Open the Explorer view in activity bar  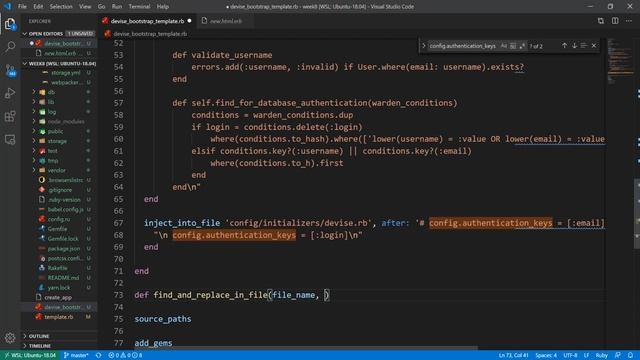pos(10,24)
